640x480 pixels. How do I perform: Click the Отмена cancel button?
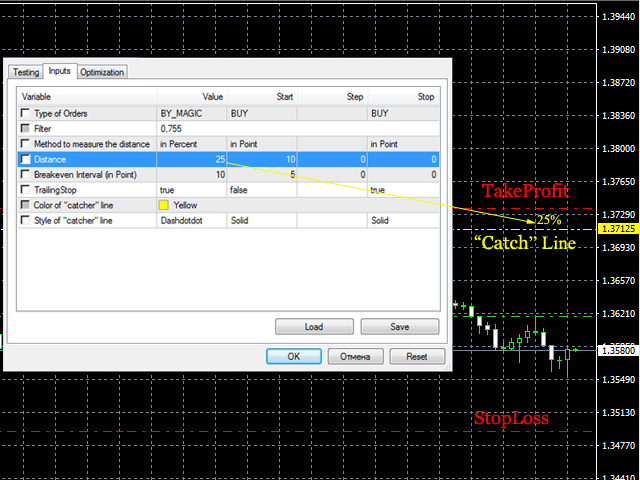(356, 356)
